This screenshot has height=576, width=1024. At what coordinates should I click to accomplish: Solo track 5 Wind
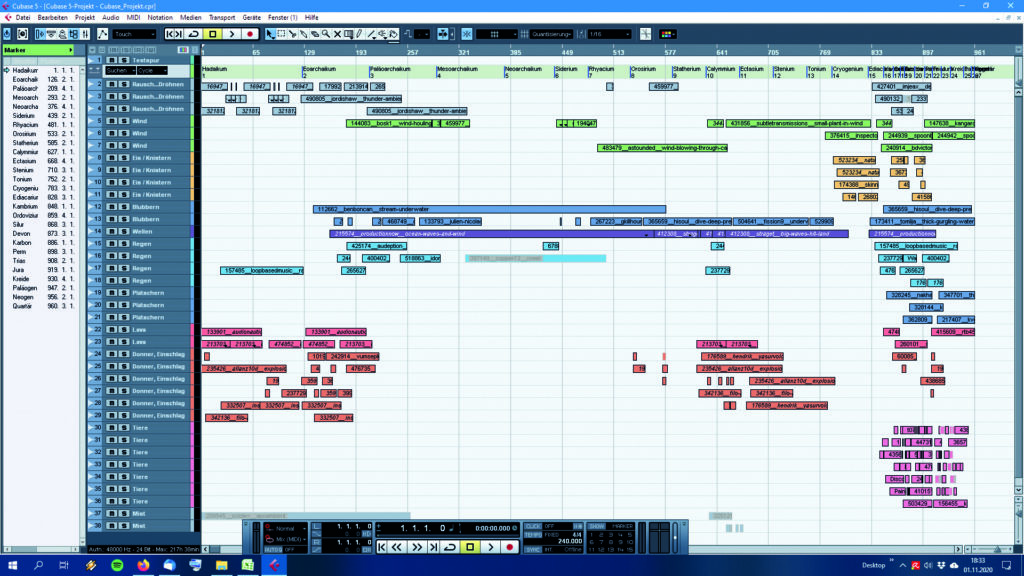tap(123, 121)
